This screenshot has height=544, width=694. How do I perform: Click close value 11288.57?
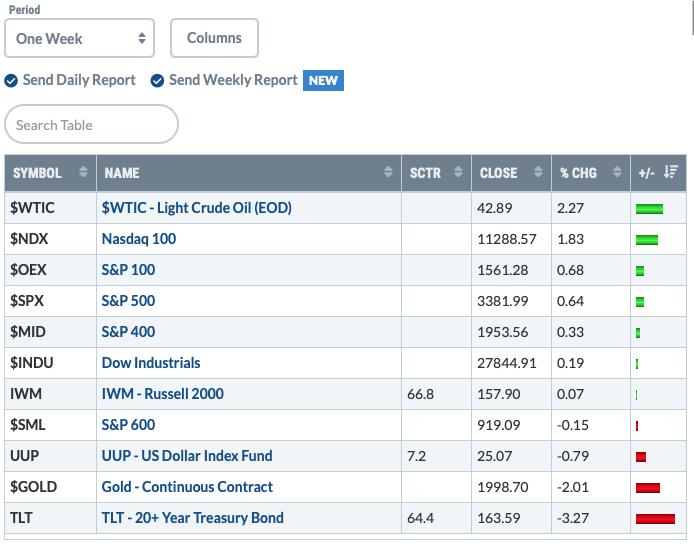click(506, 239)
